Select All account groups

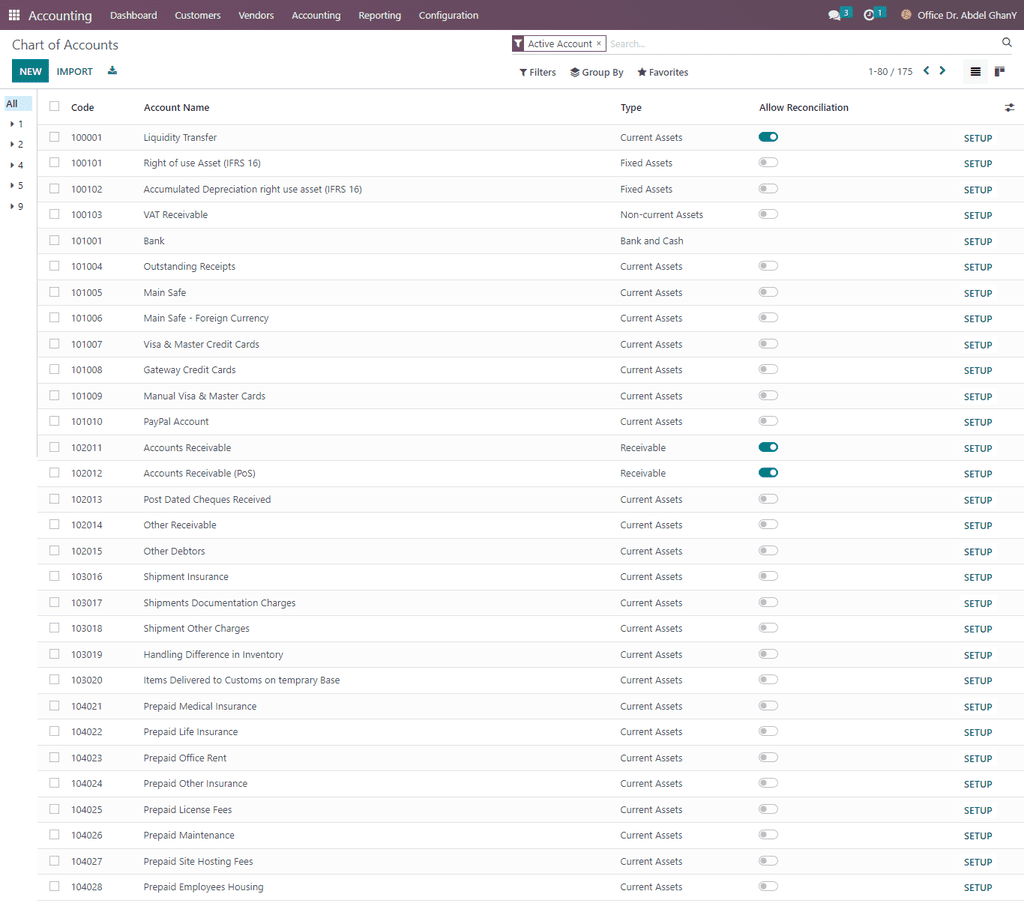coord(18,103)
